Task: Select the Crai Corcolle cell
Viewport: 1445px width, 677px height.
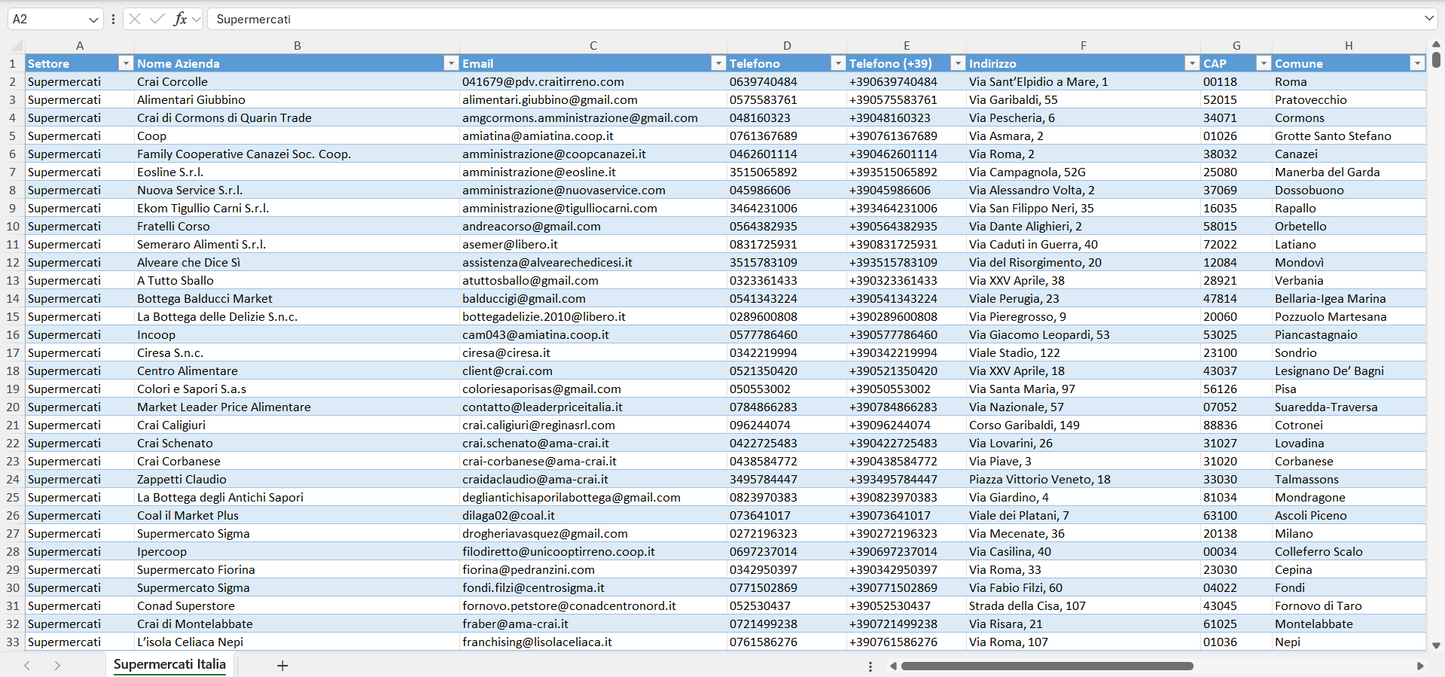Action: point(297,82)
